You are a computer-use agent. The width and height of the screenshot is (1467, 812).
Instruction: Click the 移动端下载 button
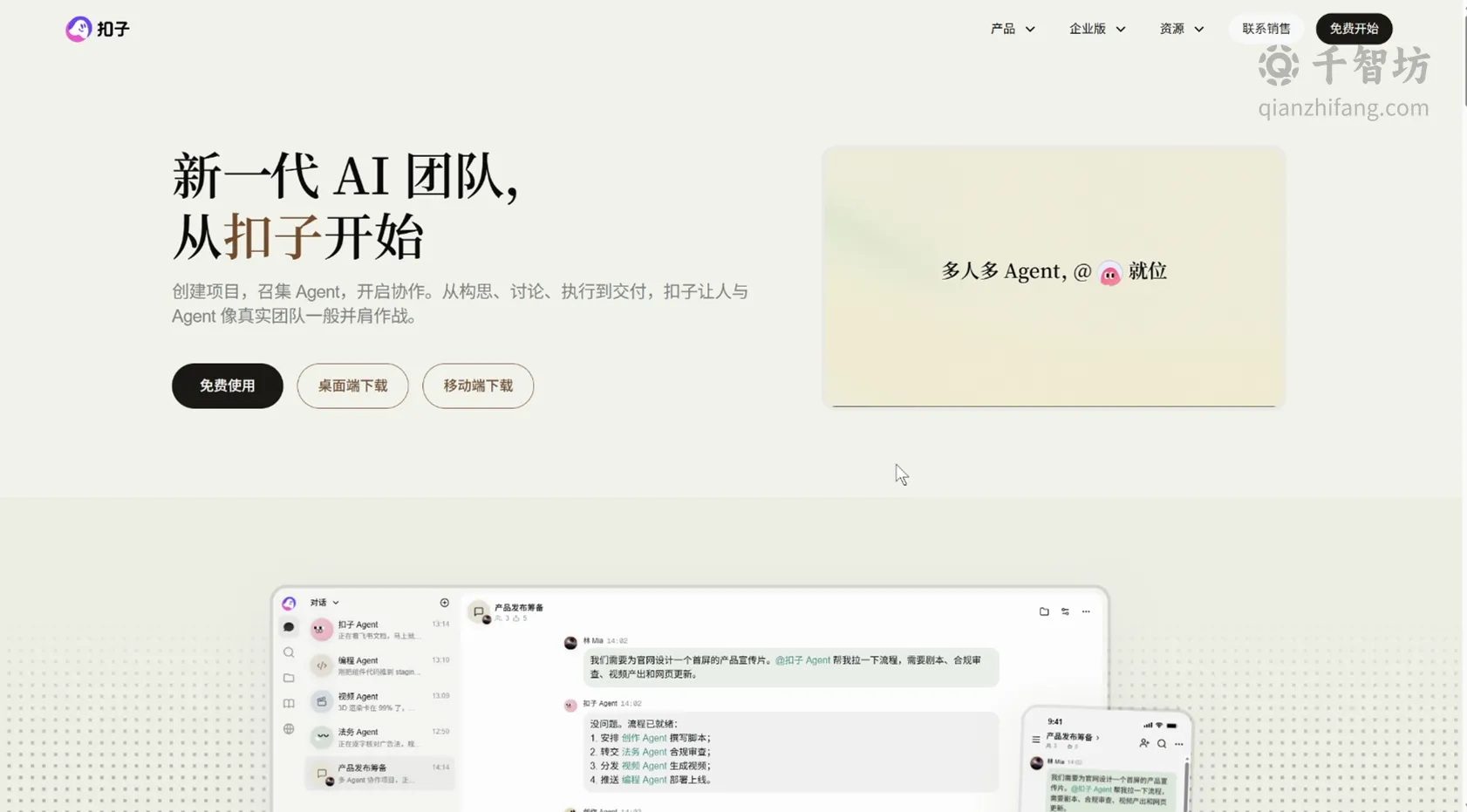pos(478,386)
